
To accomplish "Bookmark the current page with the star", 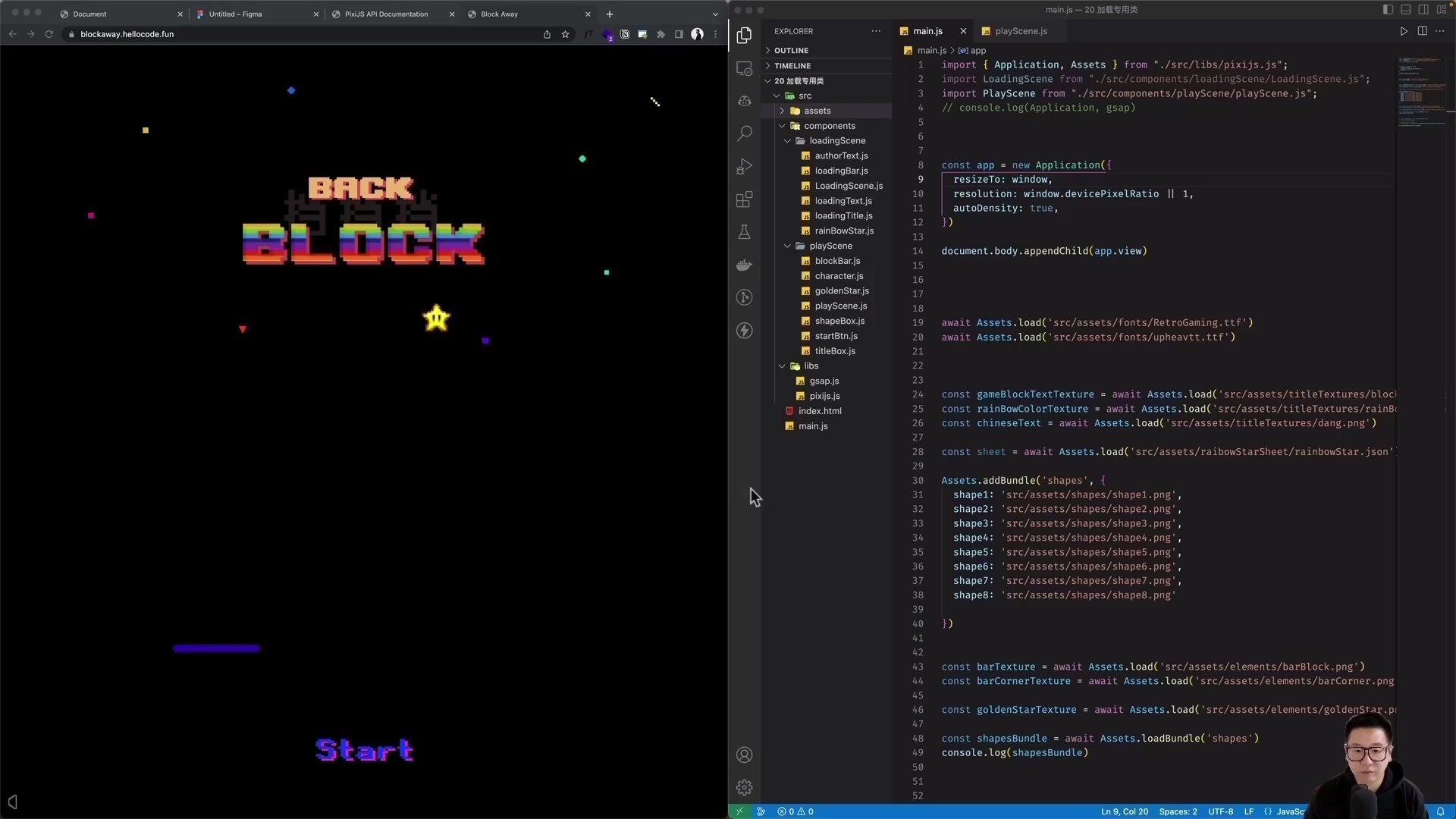I will tap(566, 34).
